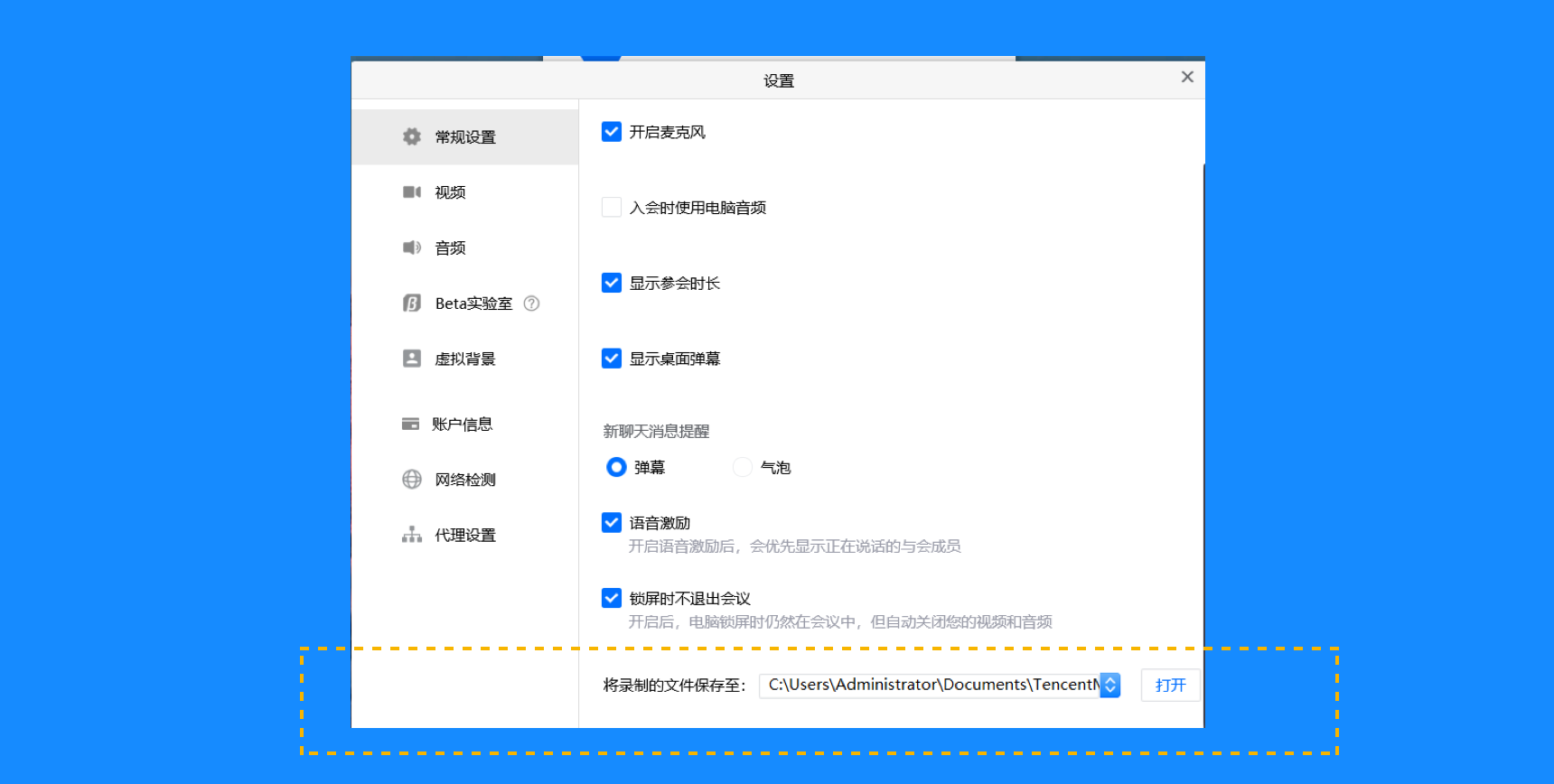This screenshot has height=784, width=1554.
Task: Click the camera icon for 视频
Action: click(x=412, y=191)
